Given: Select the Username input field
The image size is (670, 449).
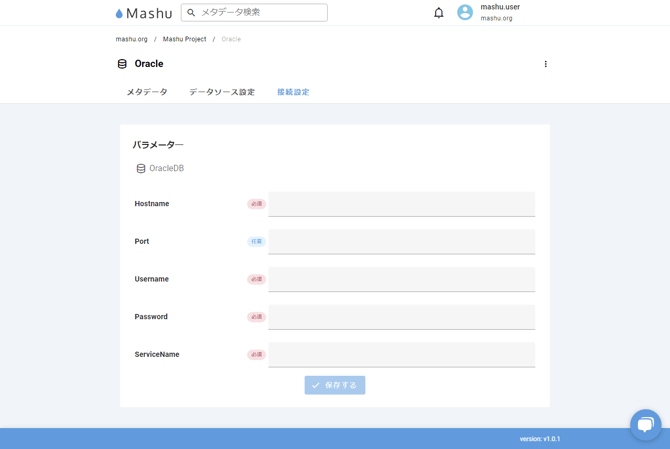Looking at the screenshot, I should pyautogui.click(x=401, y=279).
